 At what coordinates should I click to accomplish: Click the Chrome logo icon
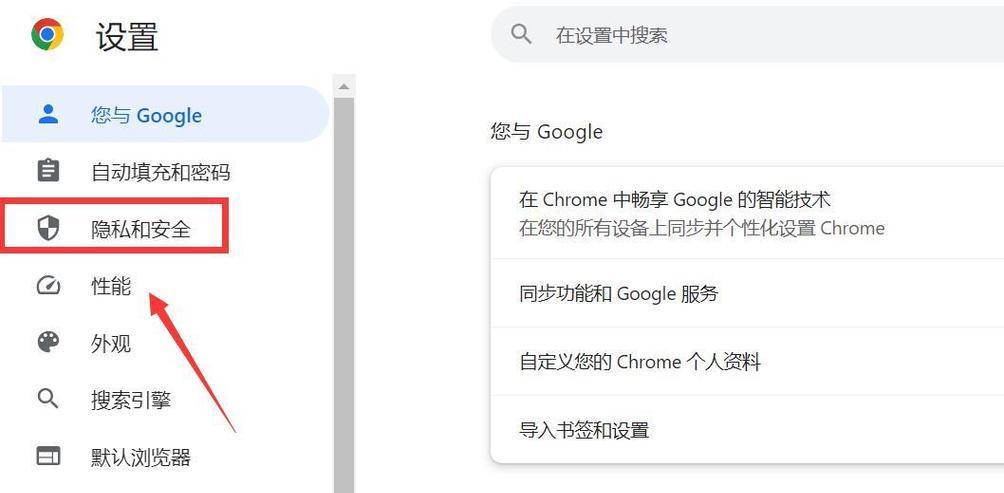[x=47, y=34]
